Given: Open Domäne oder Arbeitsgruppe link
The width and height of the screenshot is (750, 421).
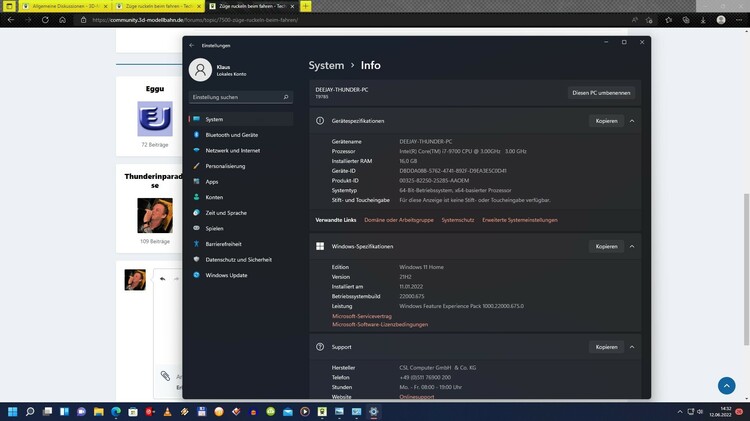Looking at the screenshot, I should click(x=399, y=220).
